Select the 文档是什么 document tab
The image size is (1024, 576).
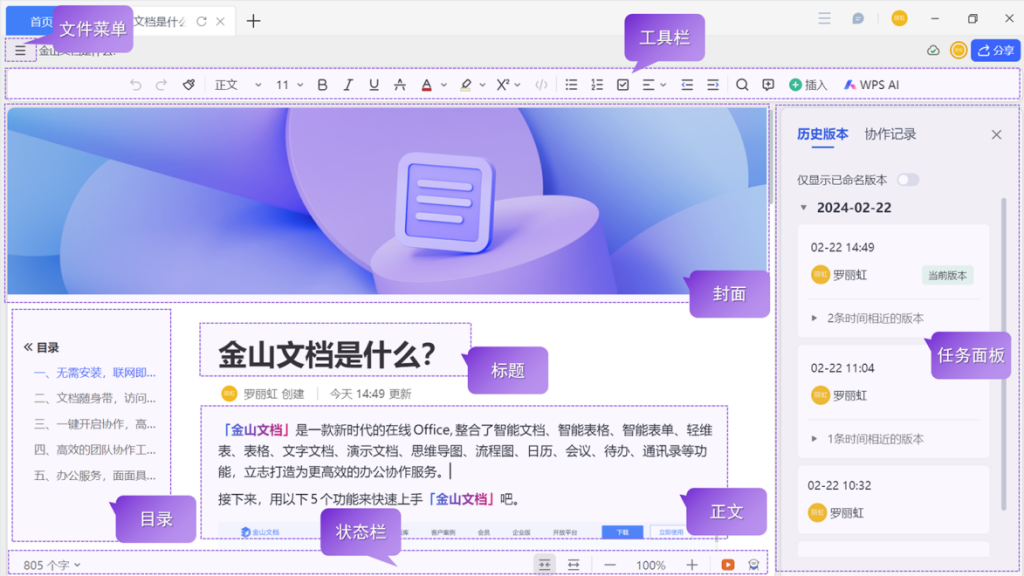[x=159, y=22]
